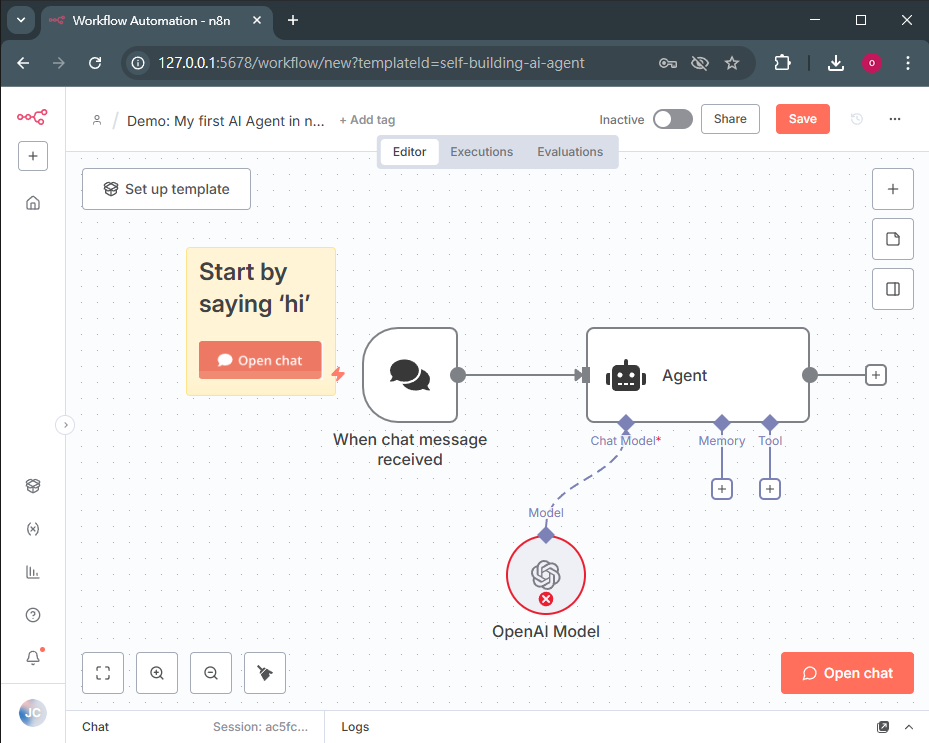Add node after Agent output plus

click(x=876, y=375)
